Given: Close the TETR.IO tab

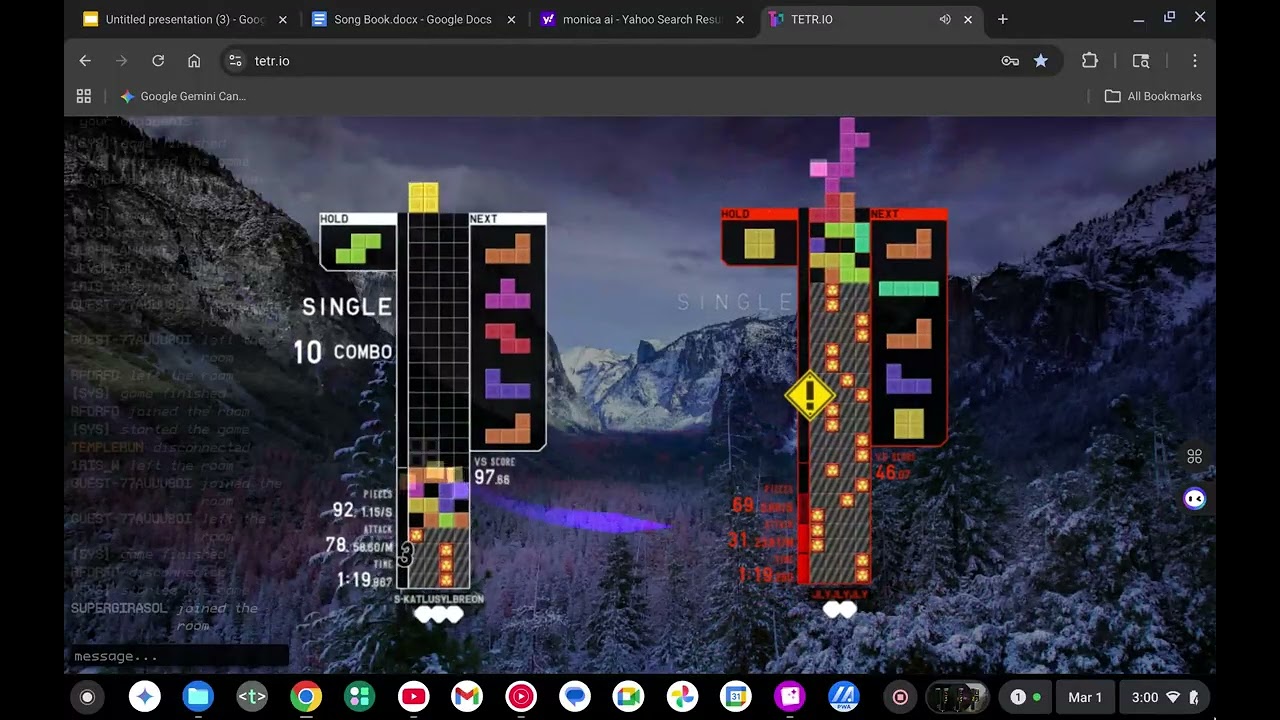Looking at the screenshot, I should [x=968, y=19].
